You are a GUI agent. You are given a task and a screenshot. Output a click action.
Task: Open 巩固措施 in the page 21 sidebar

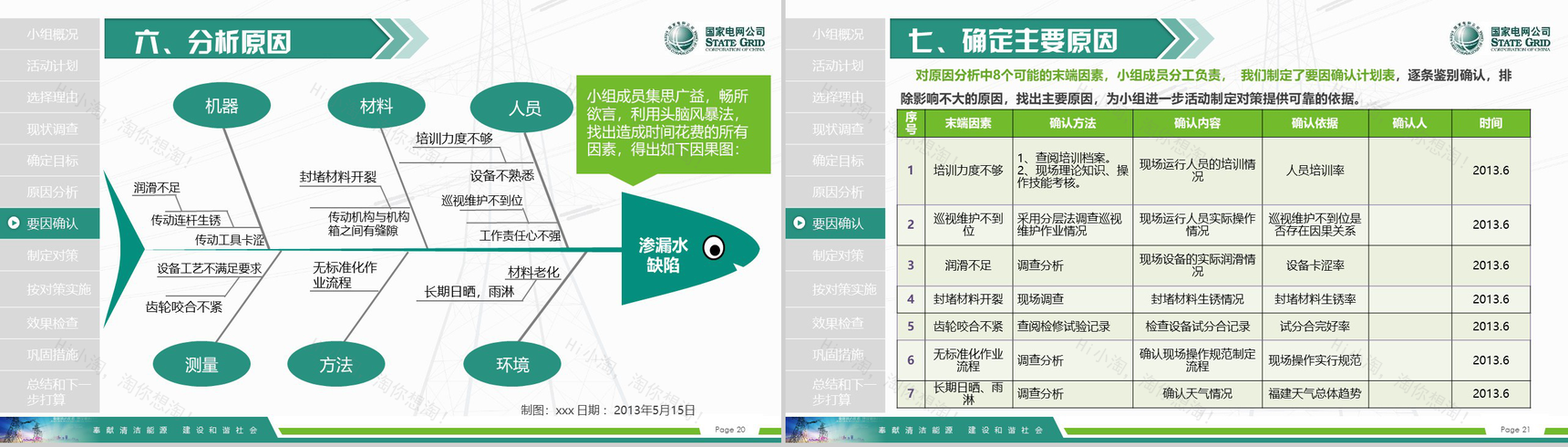click(x=836, y=354)
